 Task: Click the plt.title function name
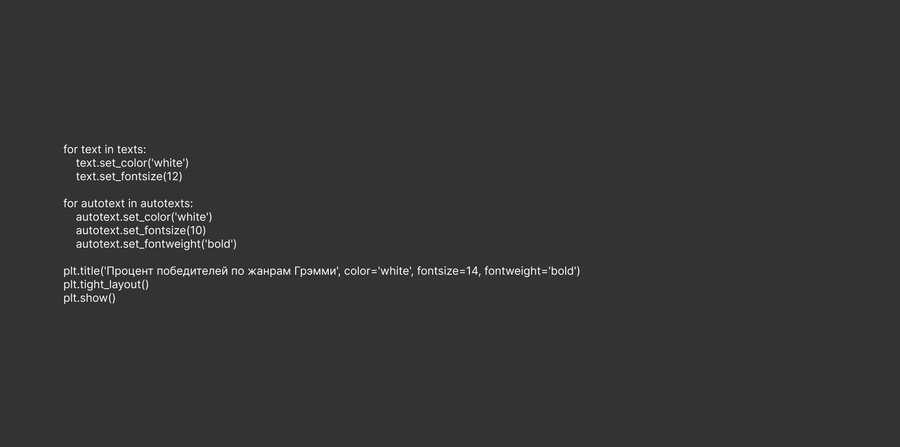(x=80, y=271)
